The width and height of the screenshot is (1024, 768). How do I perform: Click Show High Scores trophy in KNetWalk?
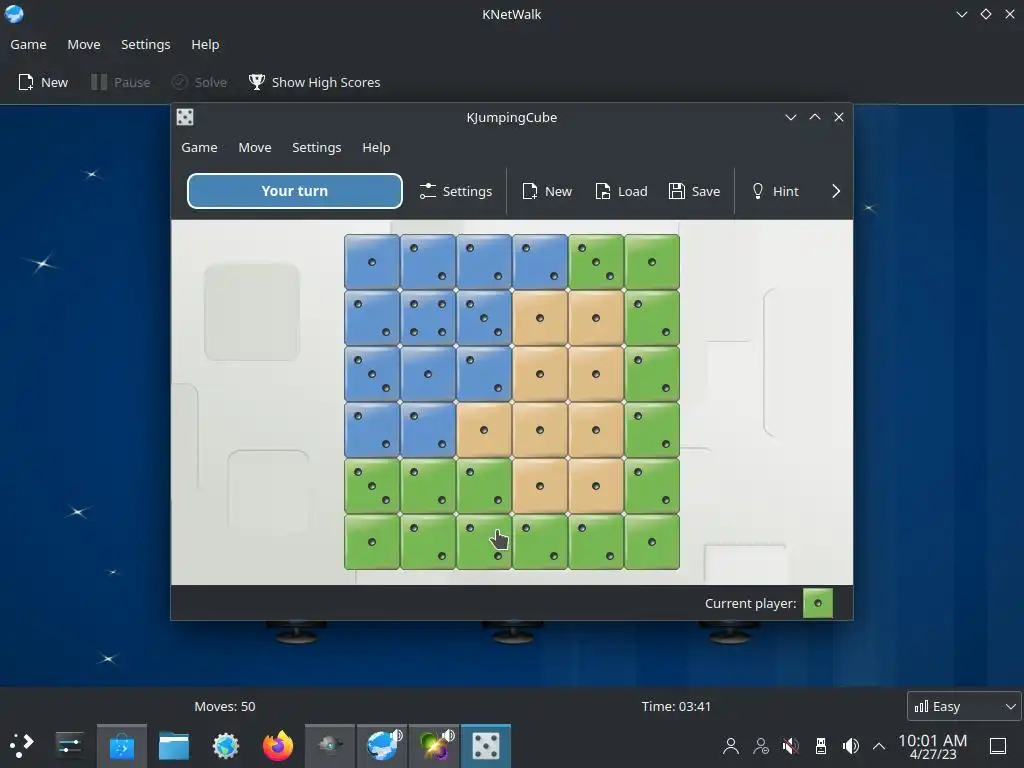pos(314,82)
